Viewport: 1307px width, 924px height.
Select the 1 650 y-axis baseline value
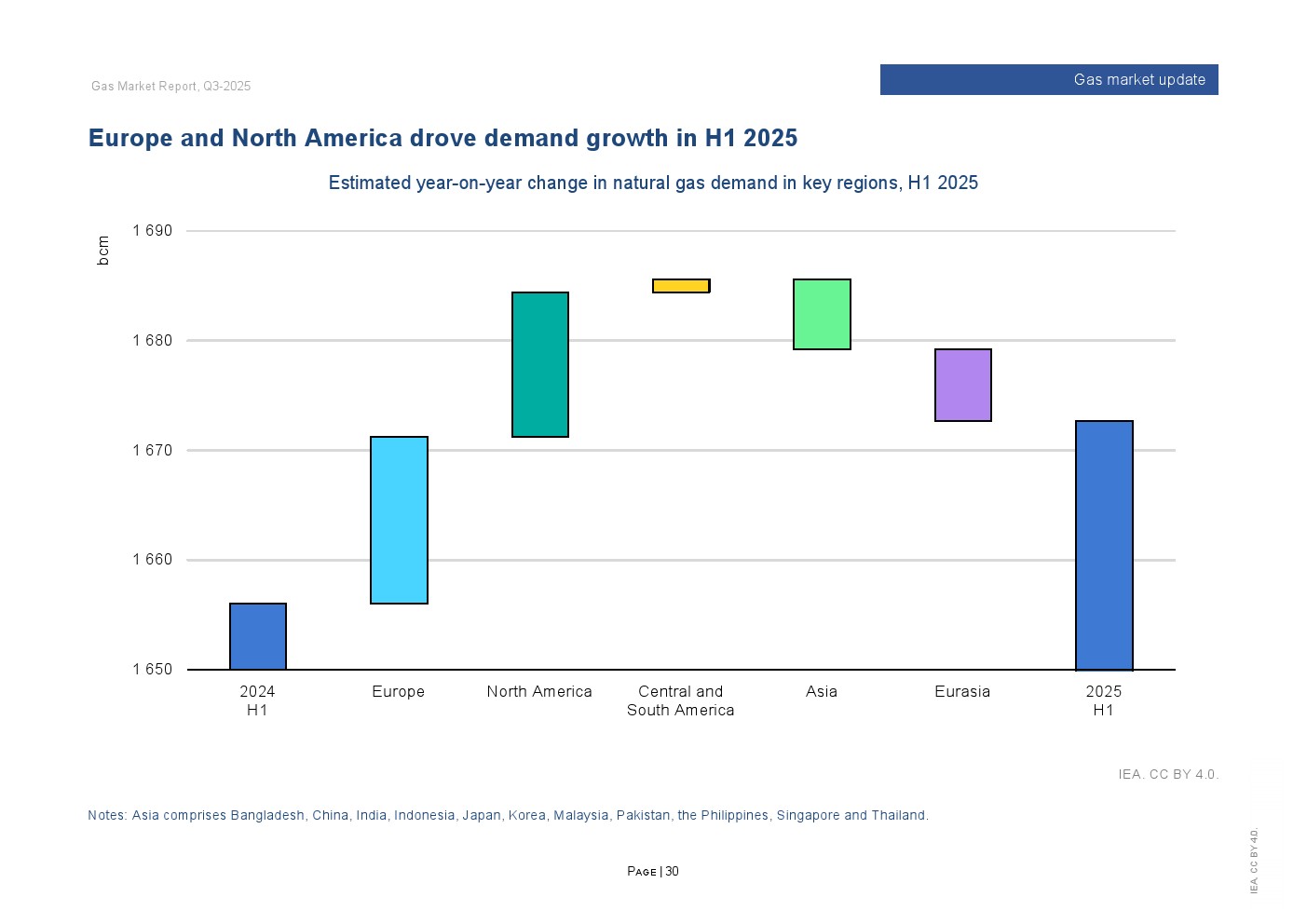pos(153,669)
